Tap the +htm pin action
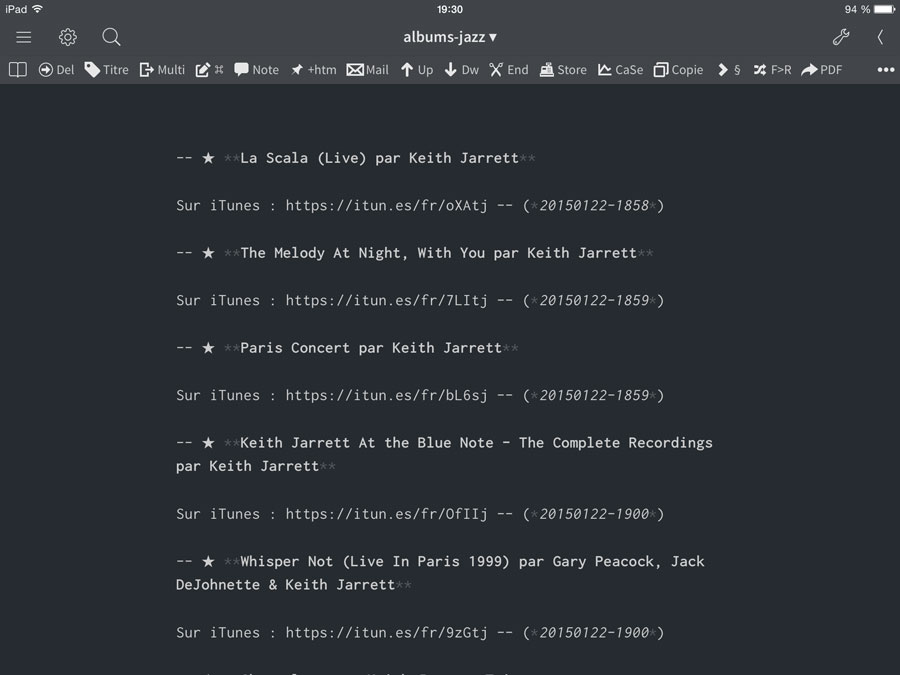Screen dimensions: 900x675 pos(313,70)
